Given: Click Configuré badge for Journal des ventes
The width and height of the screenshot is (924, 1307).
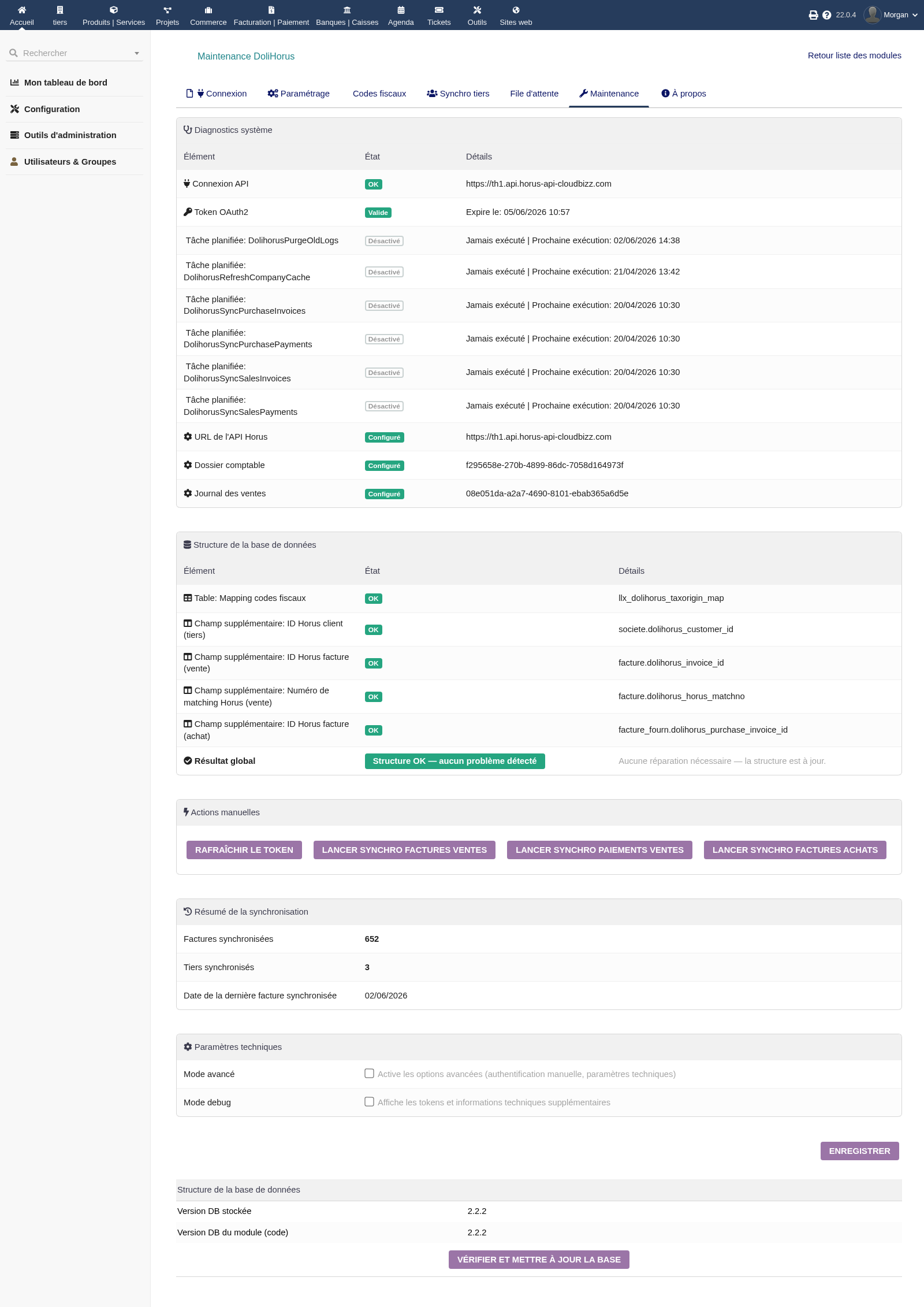Looking at the screenshot, I should click(385, 494).
